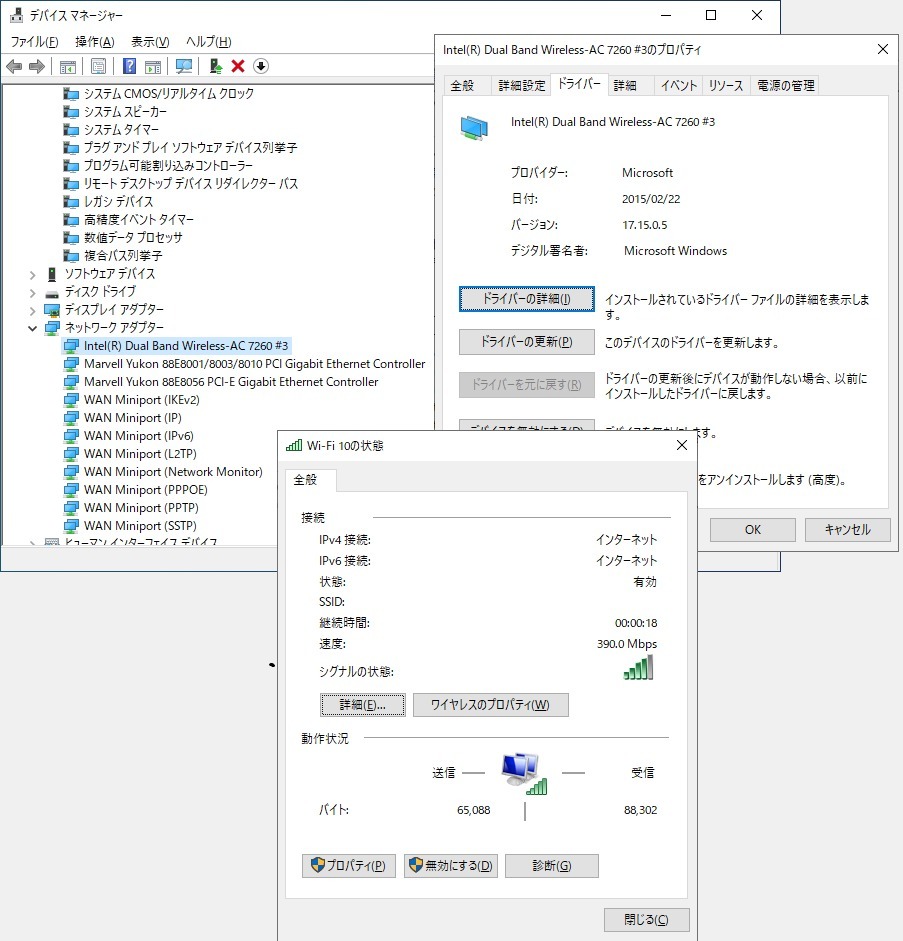Viewport: 903px width, 941px height.
Task: Click the signal strength bars indicator
Action: pyautogui.click(x=638, y=668)
